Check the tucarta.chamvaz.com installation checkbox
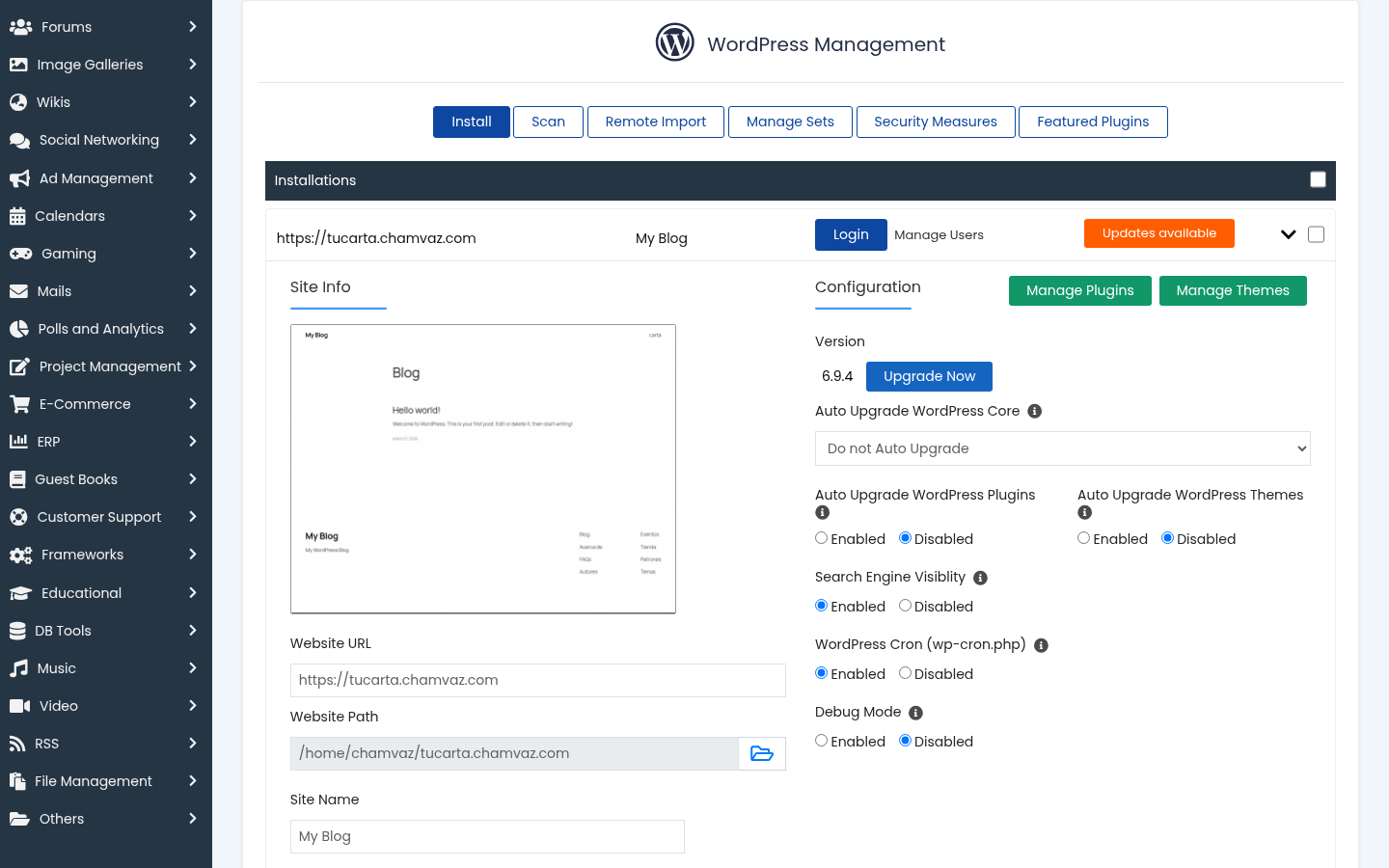 (x=1316, y=234)
